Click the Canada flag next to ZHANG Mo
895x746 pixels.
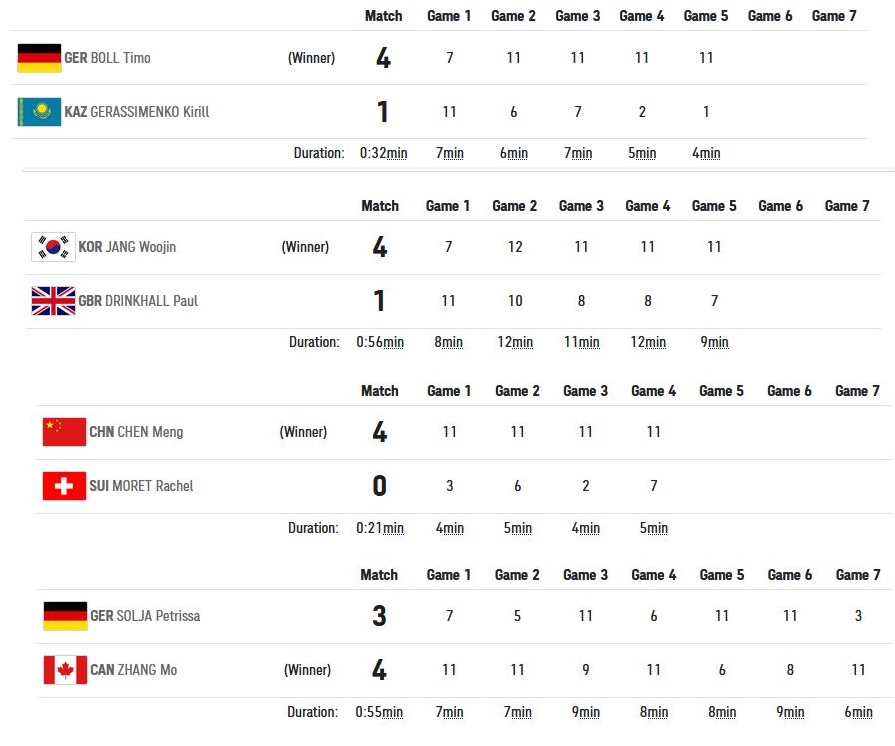[66, 670]
